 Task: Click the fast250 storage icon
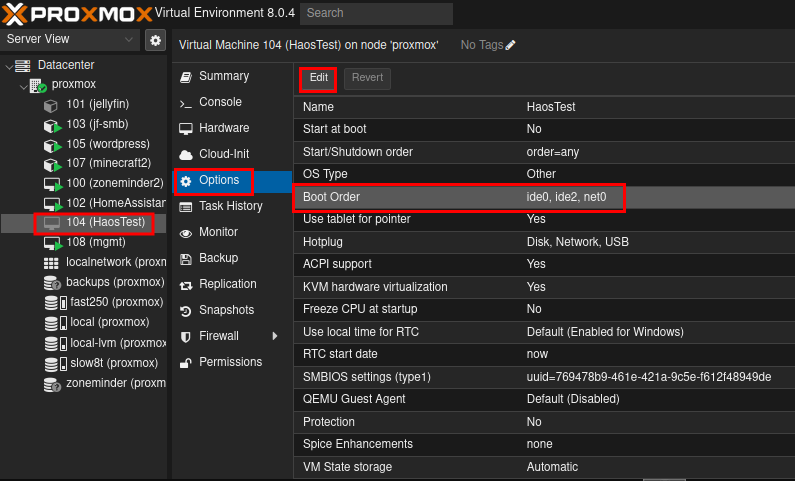pyautogui.click(x=55, y=303)
